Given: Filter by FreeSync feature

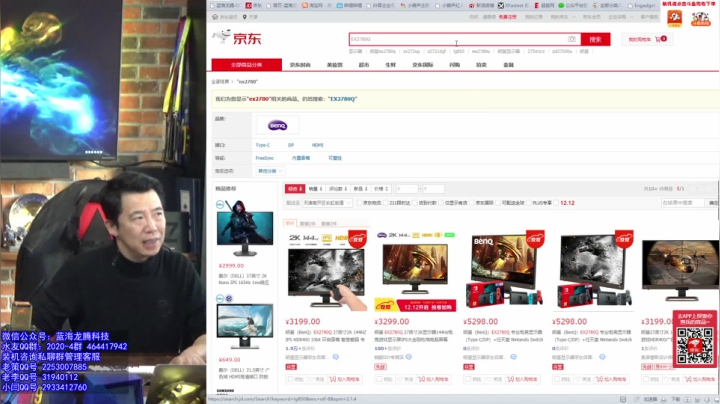Looking at the screenshot, I should pyautogui.click(x=264, y=158).
